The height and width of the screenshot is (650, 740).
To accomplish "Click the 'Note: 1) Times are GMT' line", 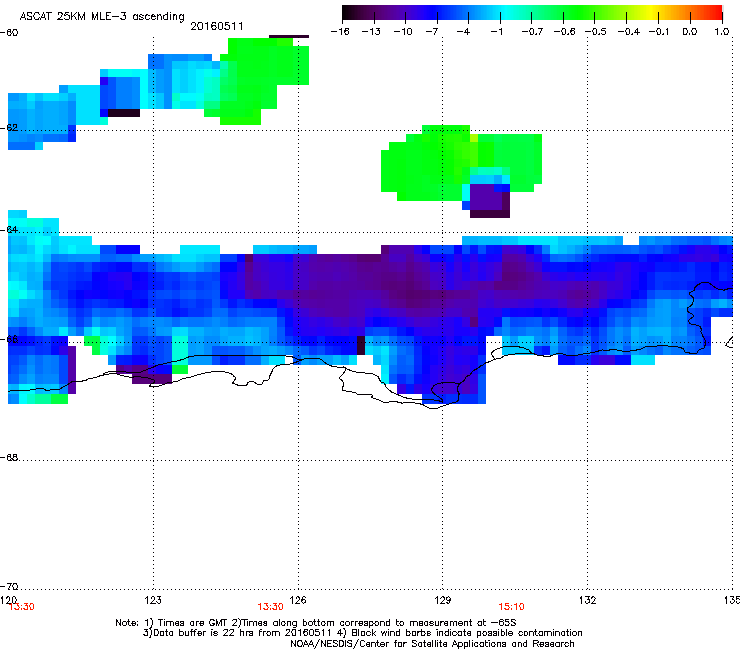I will pos(316,623).
